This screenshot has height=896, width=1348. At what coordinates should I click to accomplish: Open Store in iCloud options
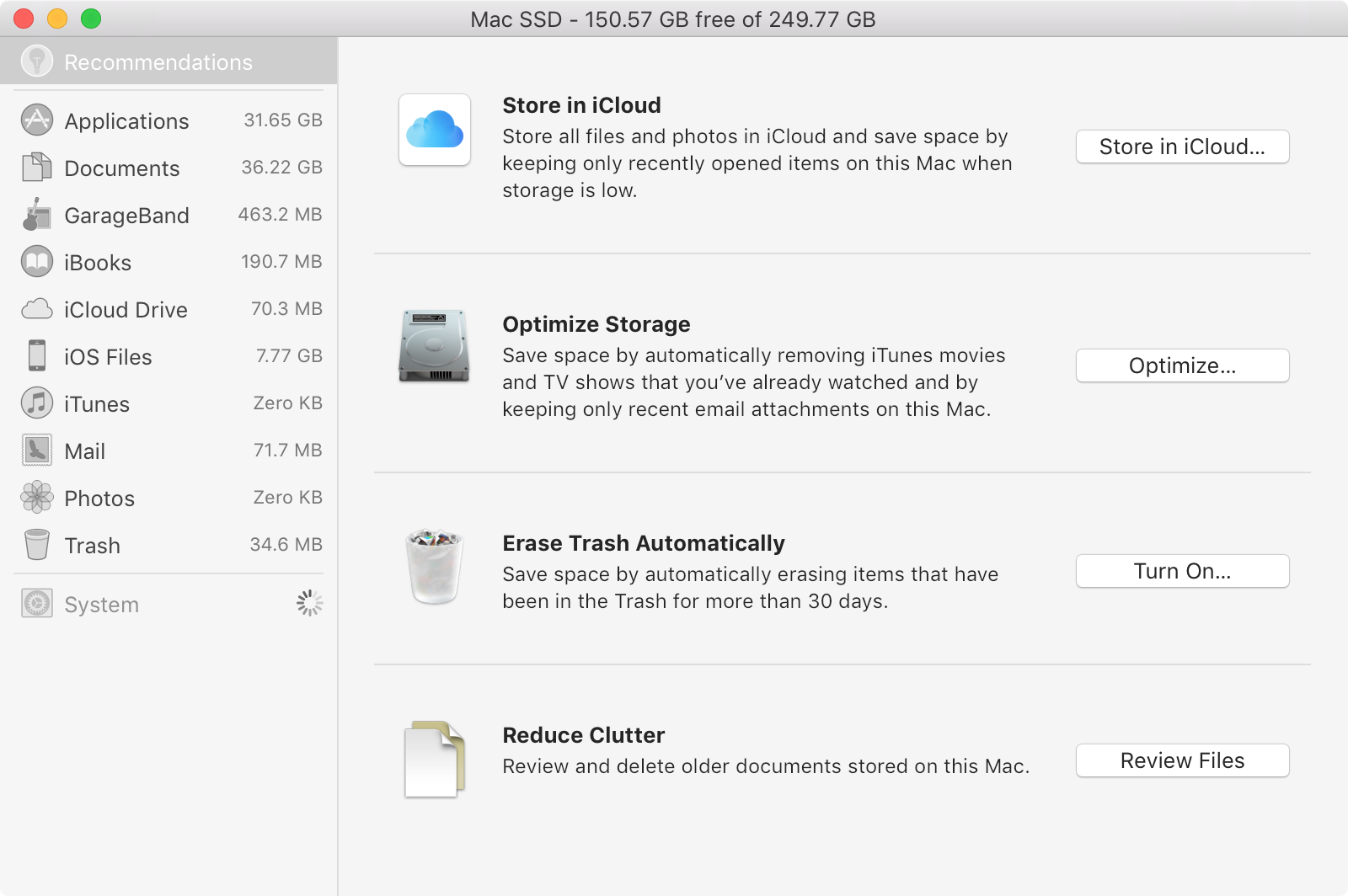1181,147
